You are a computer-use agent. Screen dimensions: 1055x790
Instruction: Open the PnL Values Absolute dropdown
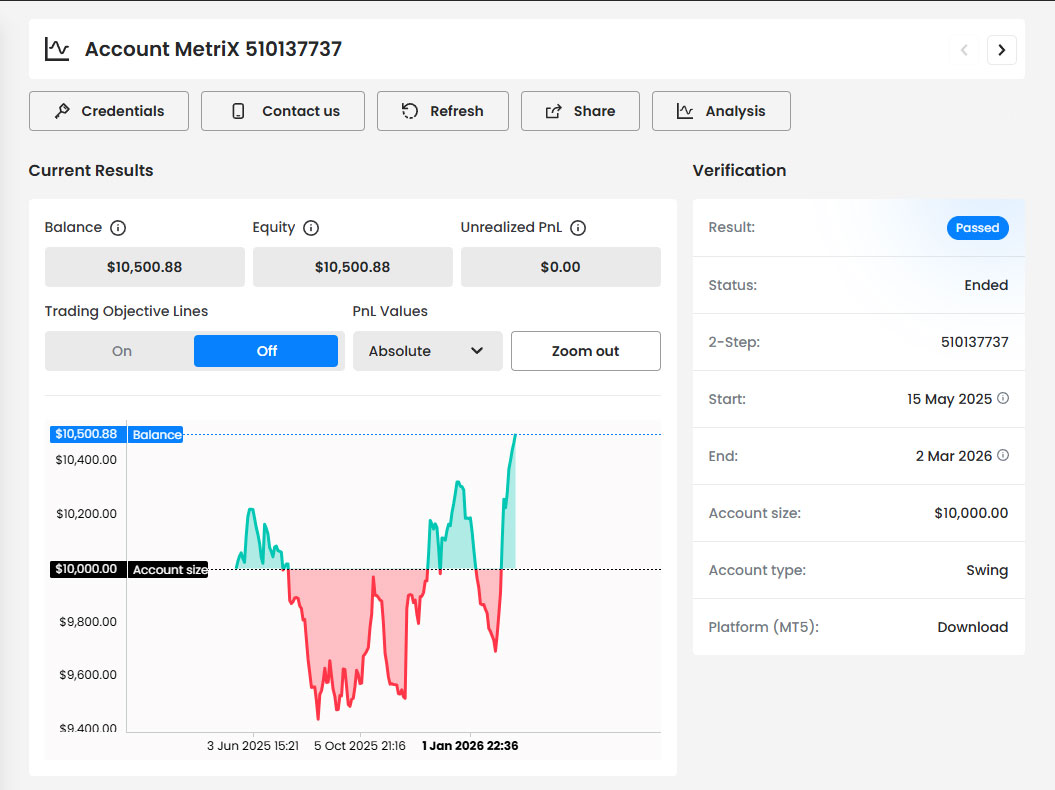click(x=427, y=351)
